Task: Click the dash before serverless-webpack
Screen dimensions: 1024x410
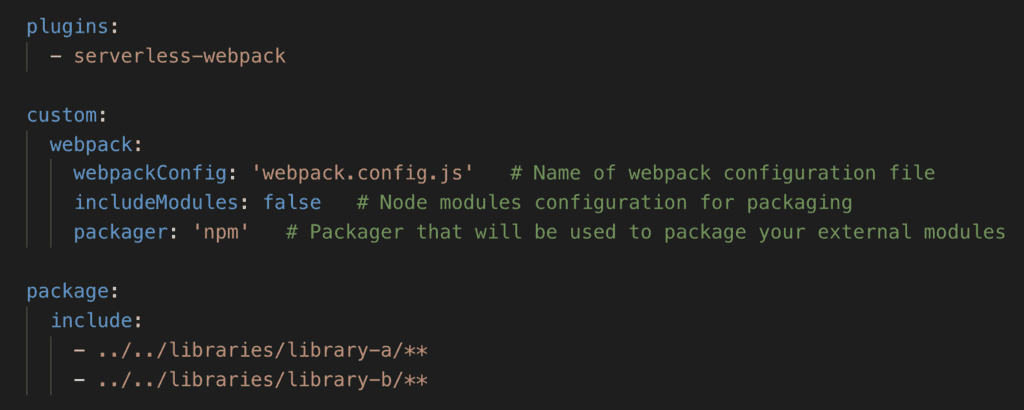Action: tap(56, 55)
